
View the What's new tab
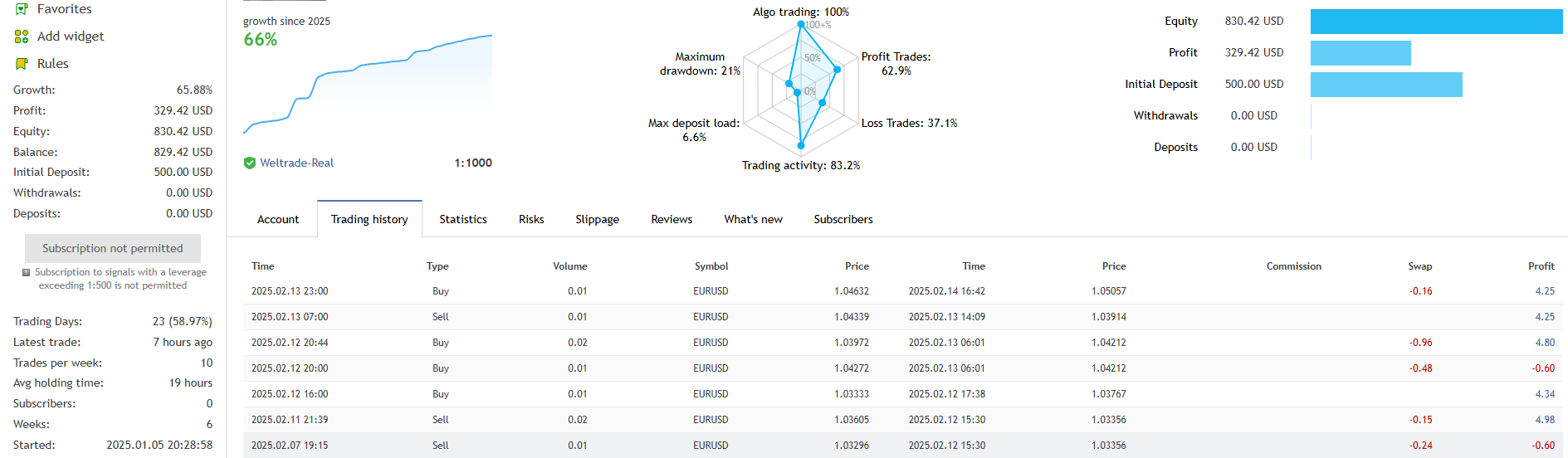pos(753,219)
